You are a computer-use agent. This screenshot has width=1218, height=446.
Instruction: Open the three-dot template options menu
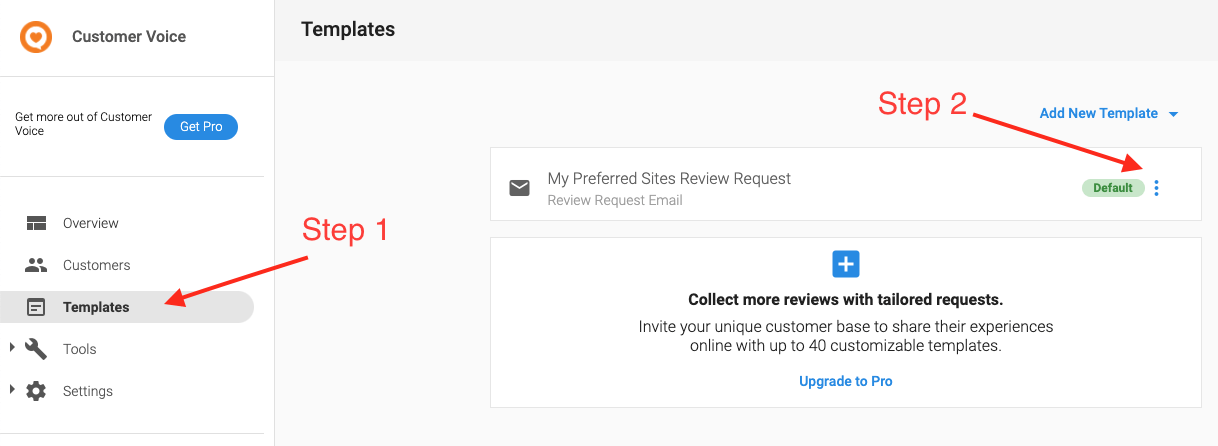point(1157,188)
